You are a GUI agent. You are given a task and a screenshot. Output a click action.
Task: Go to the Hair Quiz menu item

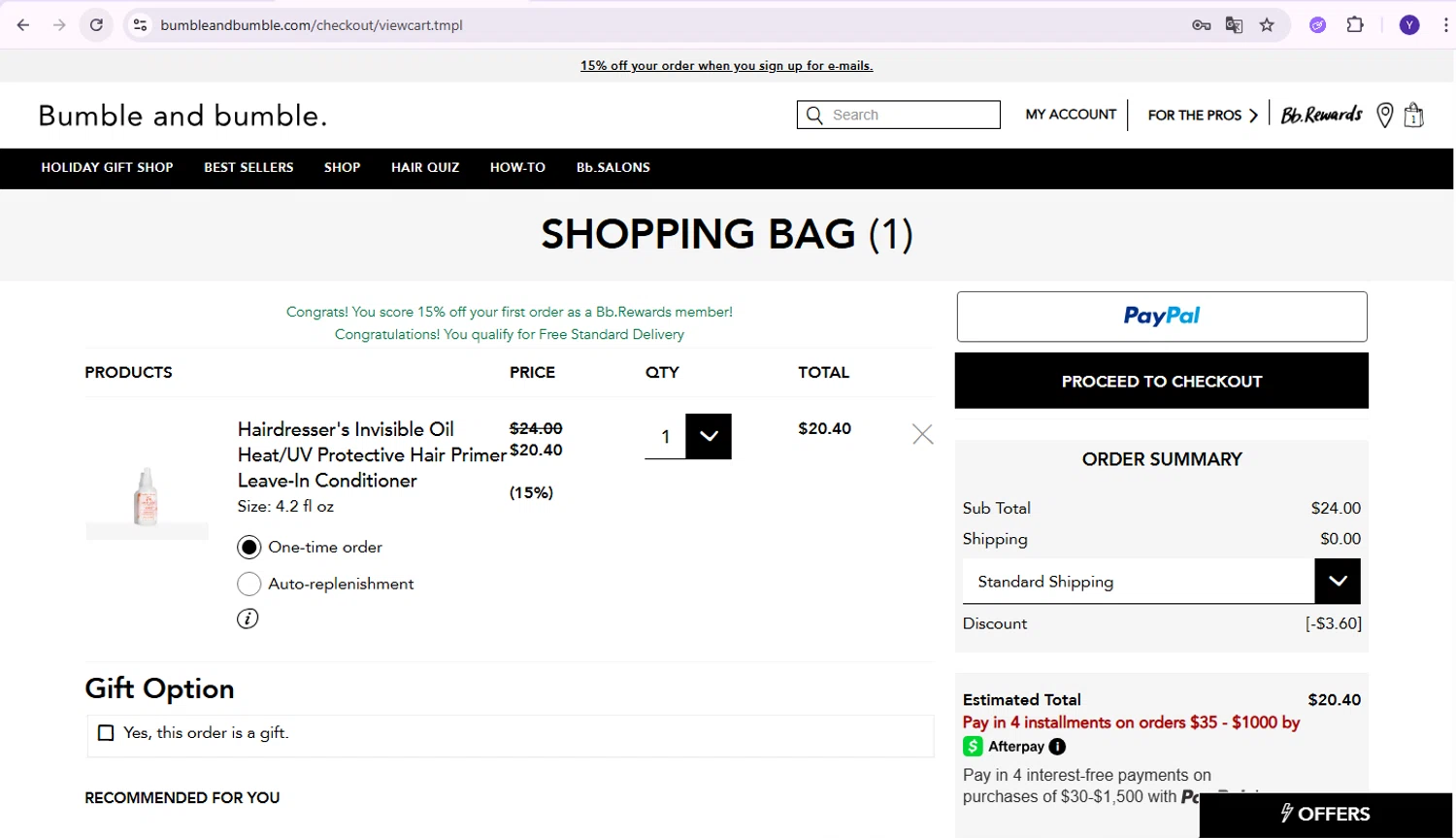coord(425,168)
